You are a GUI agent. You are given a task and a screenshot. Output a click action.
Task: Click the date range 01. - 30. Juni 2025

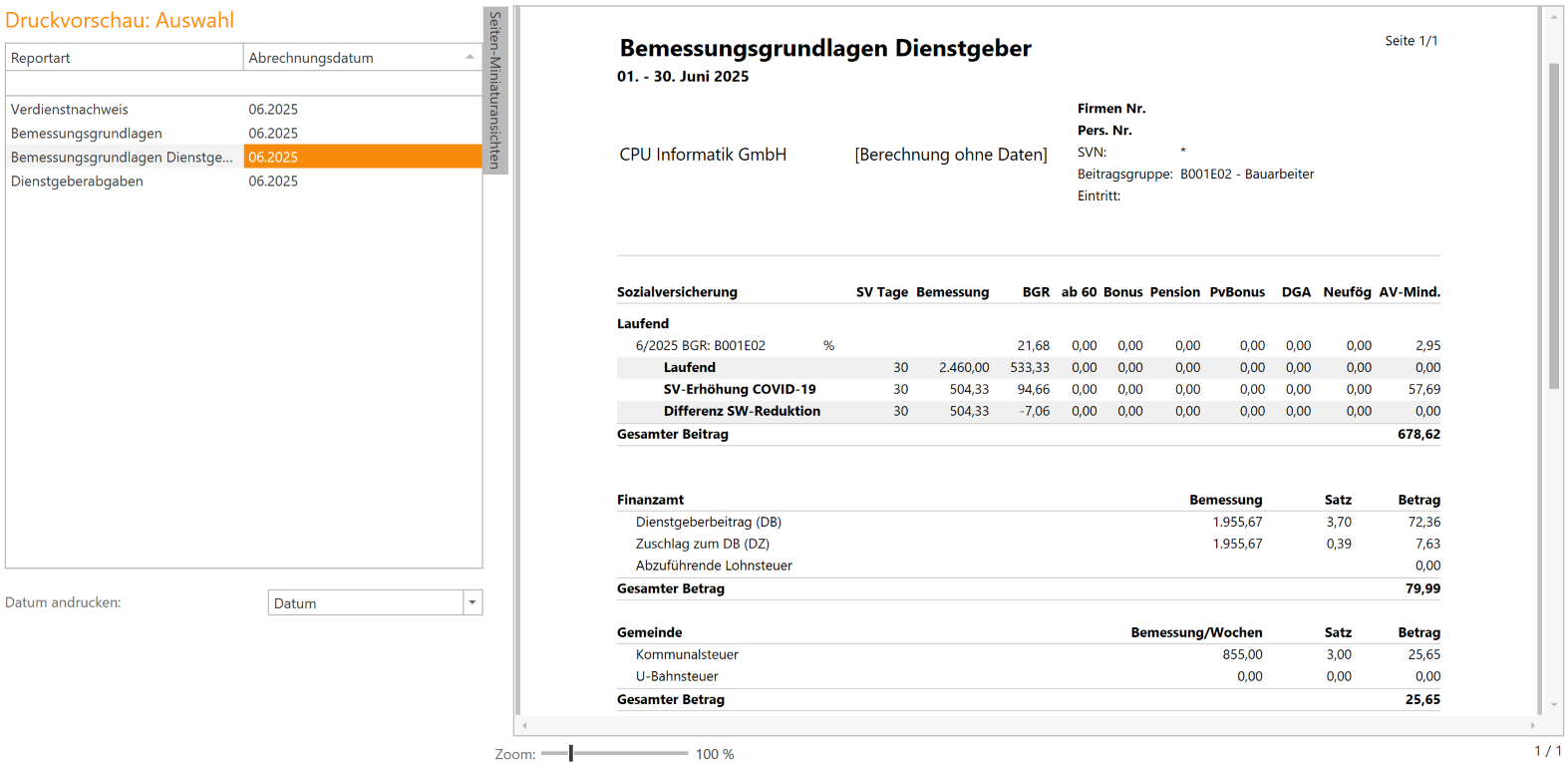tap(683, 76)
